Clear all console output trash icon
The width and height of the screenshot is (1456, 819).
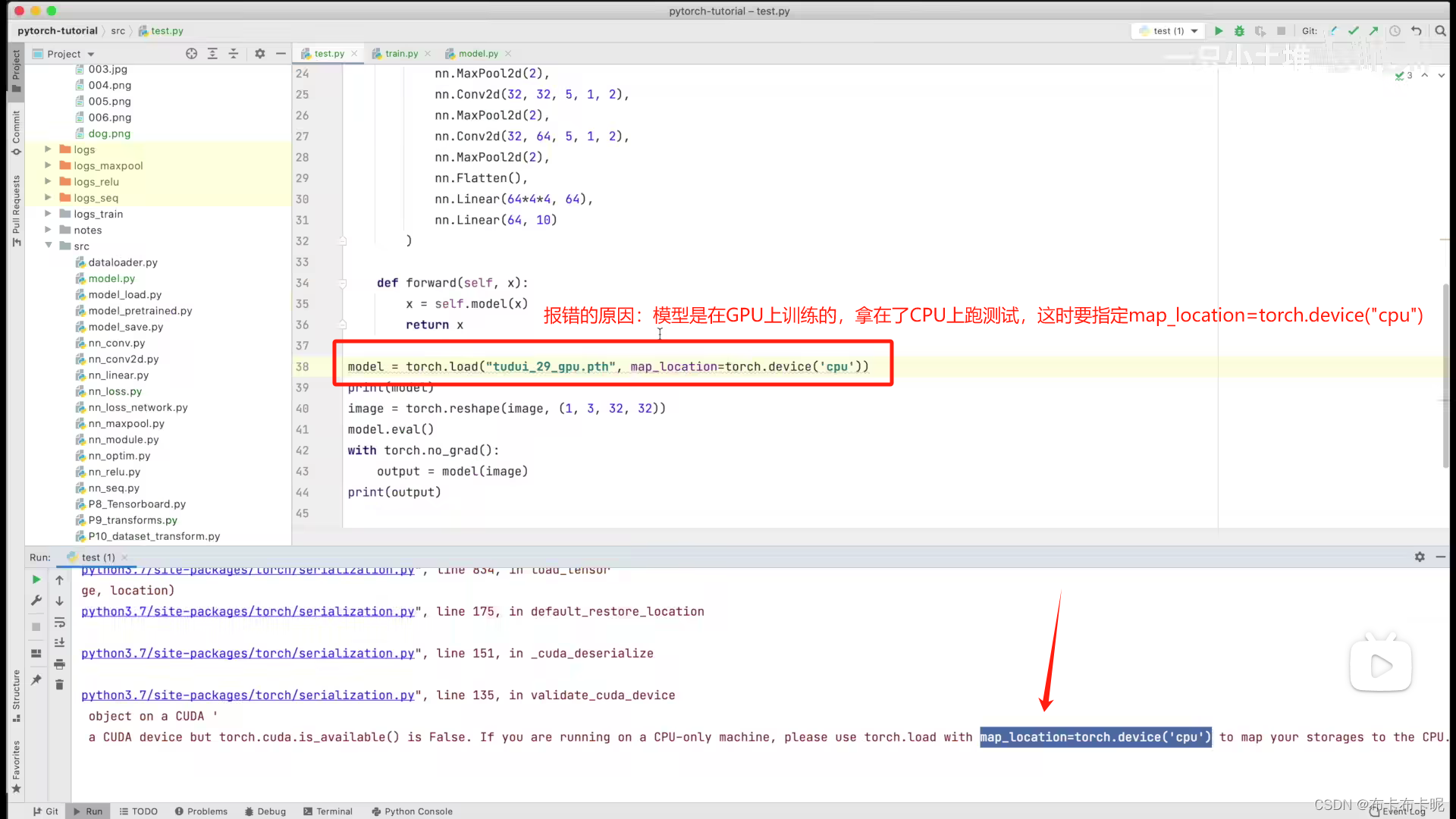59,685
